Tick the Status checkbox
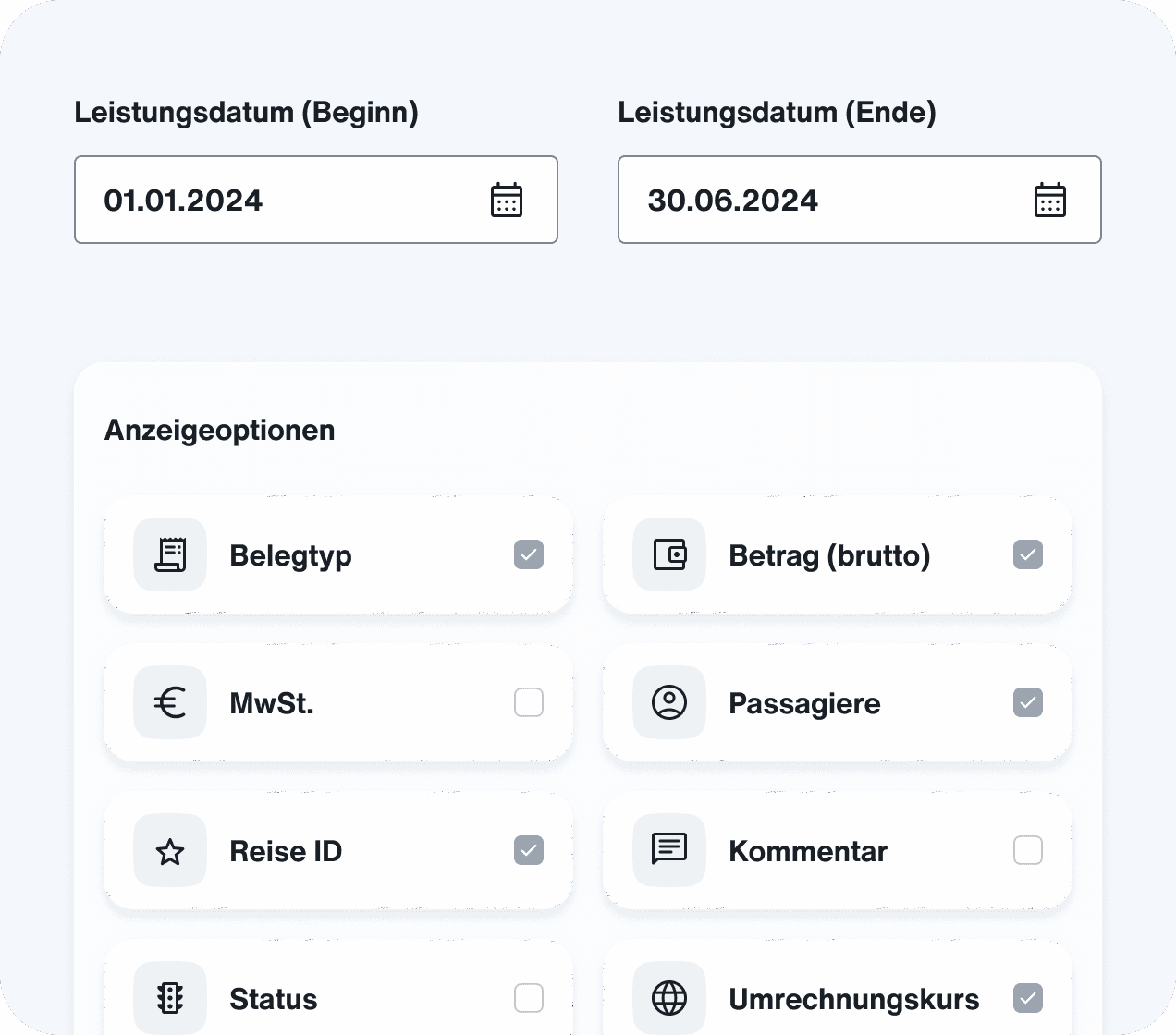1176x1035 pixels. (x=529, y=998)
